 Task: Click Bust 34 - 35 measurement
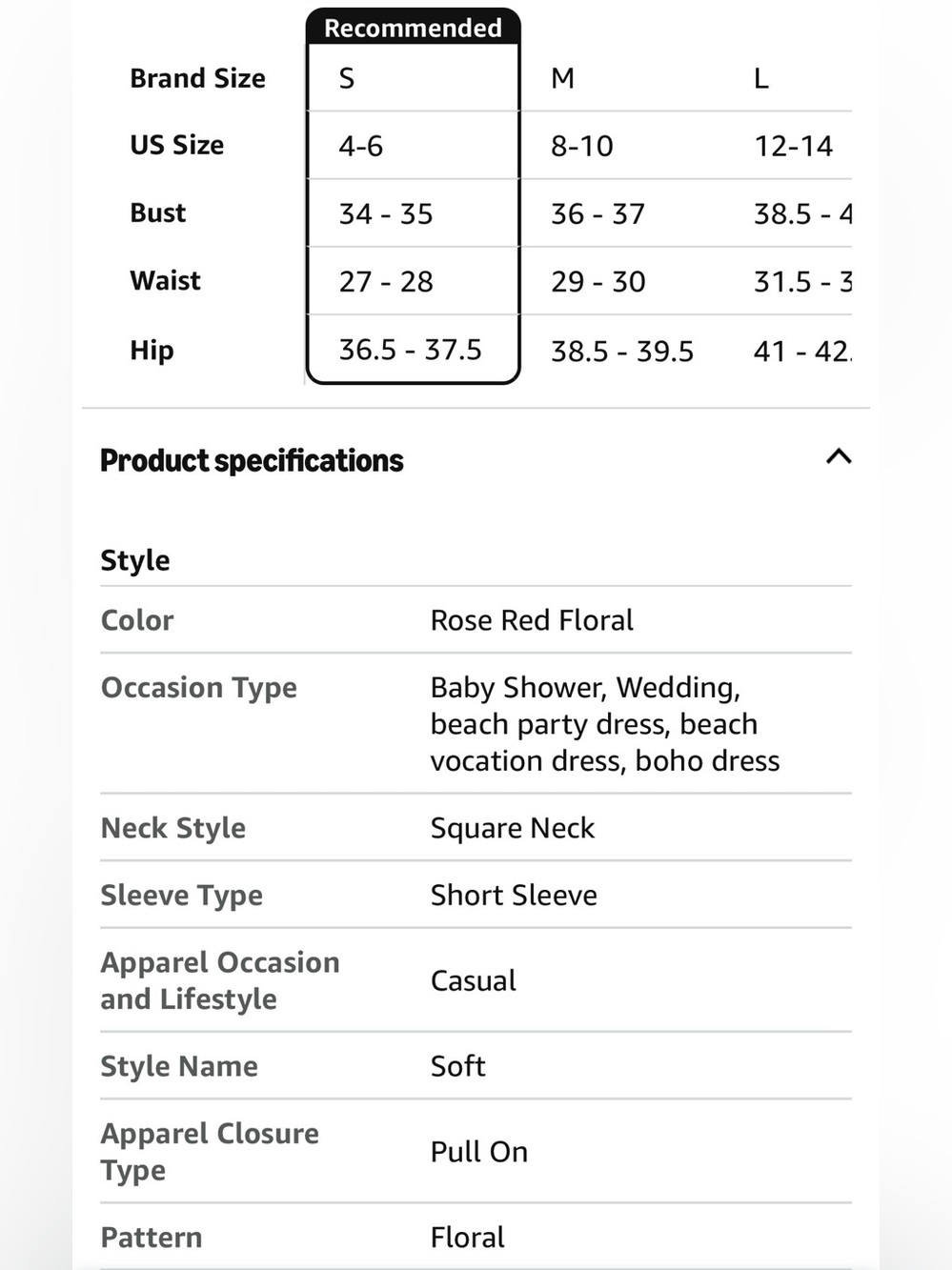click(x=386, y=213)
